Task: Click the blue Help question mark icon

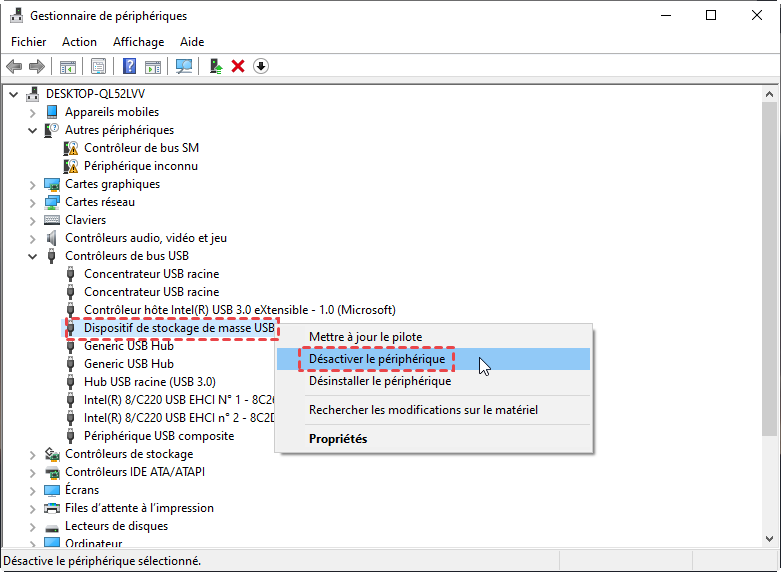Action: click(129, 66)
